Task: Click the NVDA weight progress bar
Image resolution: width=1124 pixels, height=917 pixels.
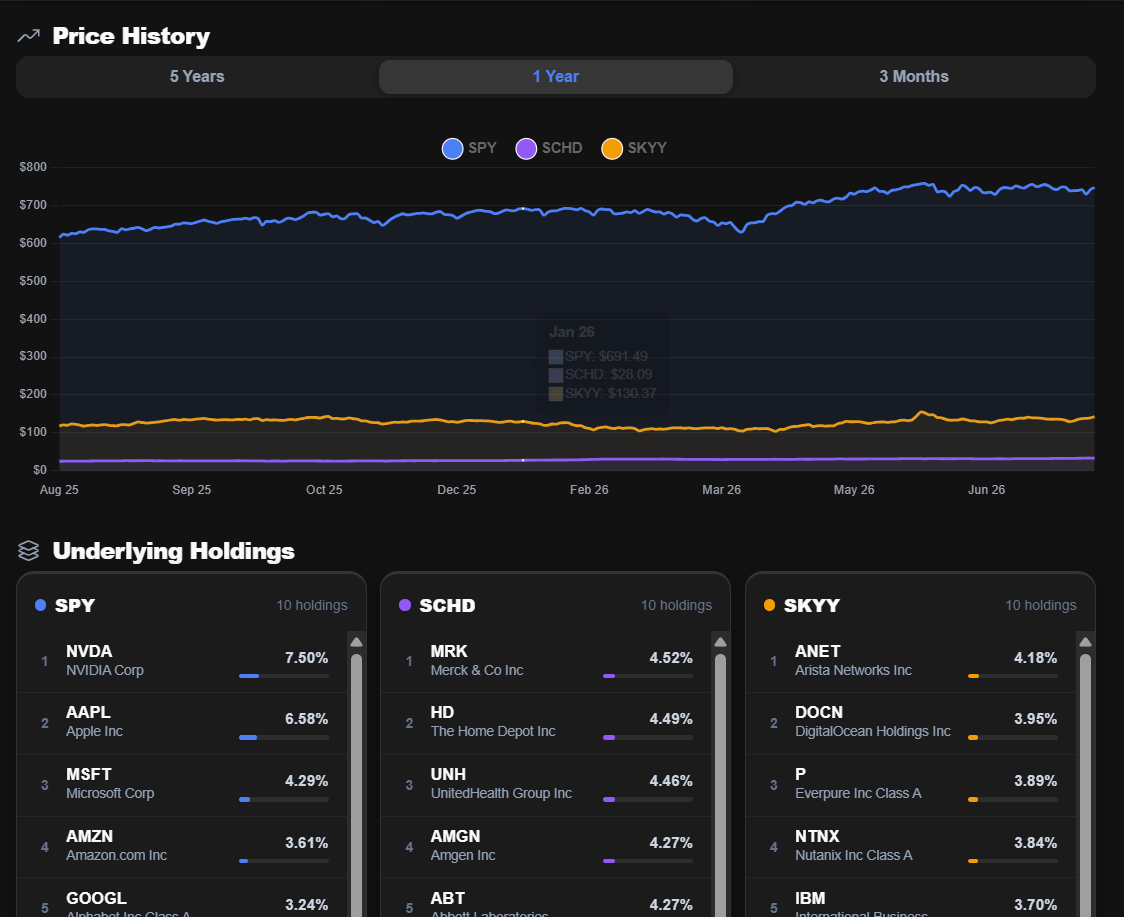Action: click(284, 675)
